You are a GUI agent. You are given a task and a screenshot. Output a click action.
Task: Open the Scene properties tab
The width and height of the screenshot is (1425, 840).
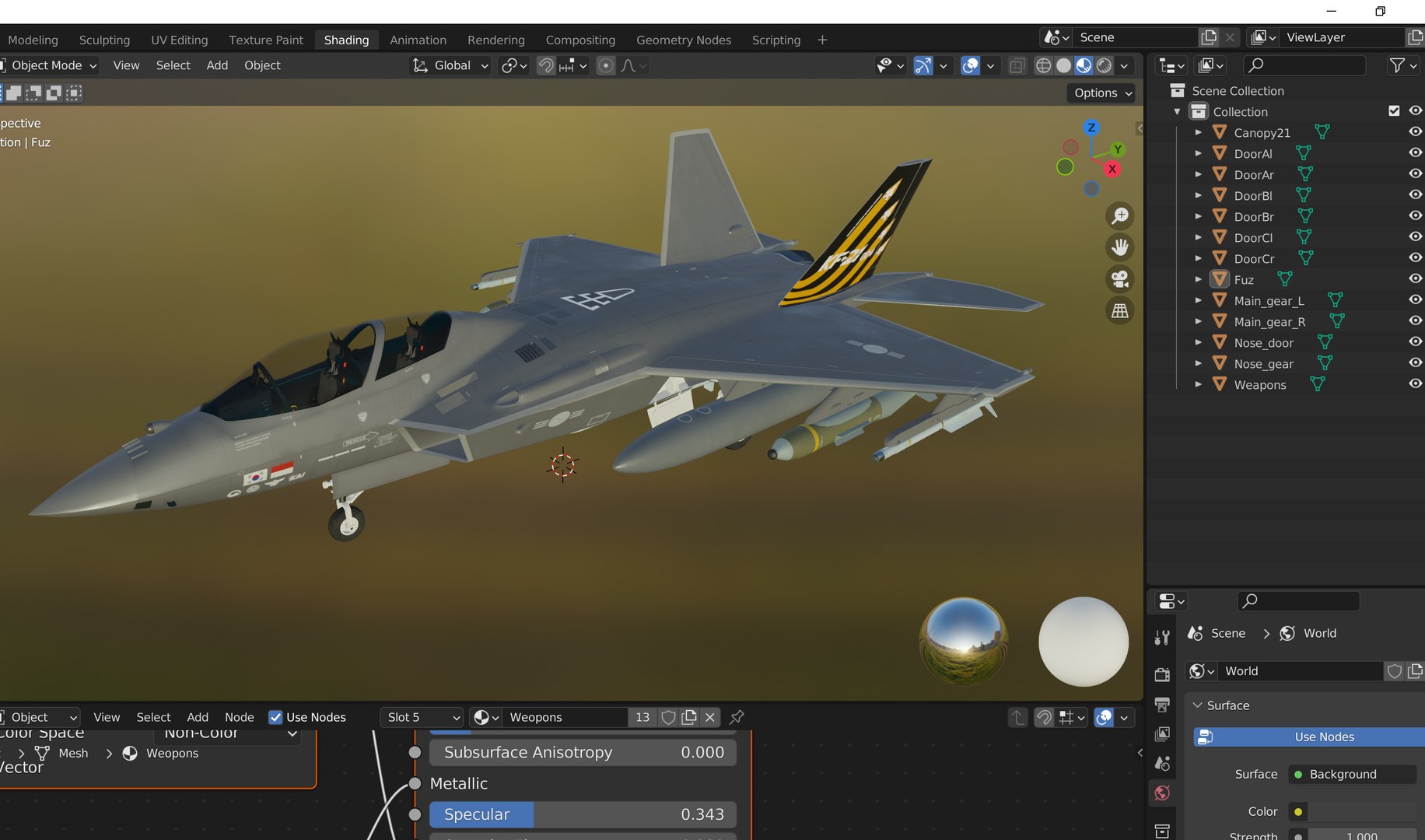coord(1162,764)
